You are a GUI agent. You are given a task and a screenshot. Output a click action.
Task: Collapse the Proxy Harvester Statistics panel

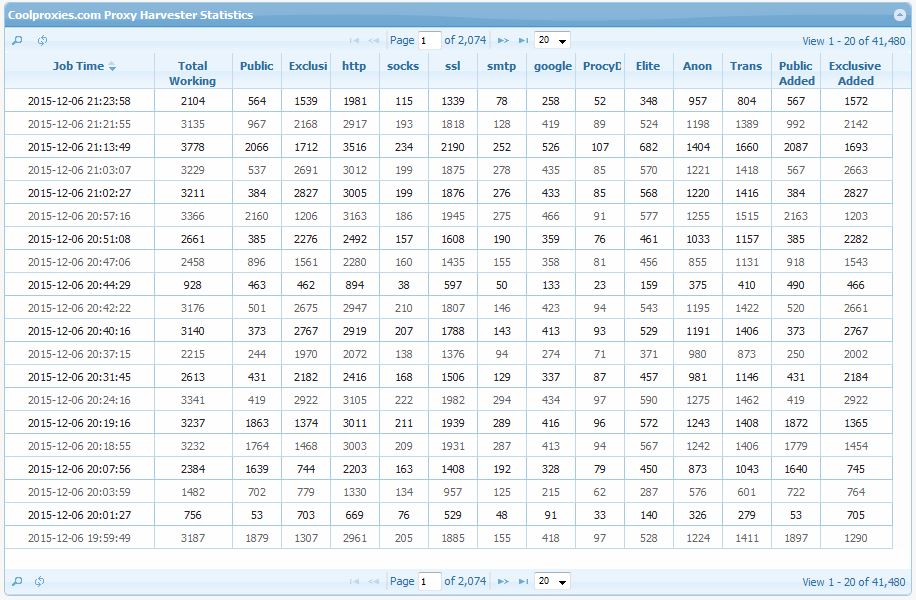[x=899, y=15]
